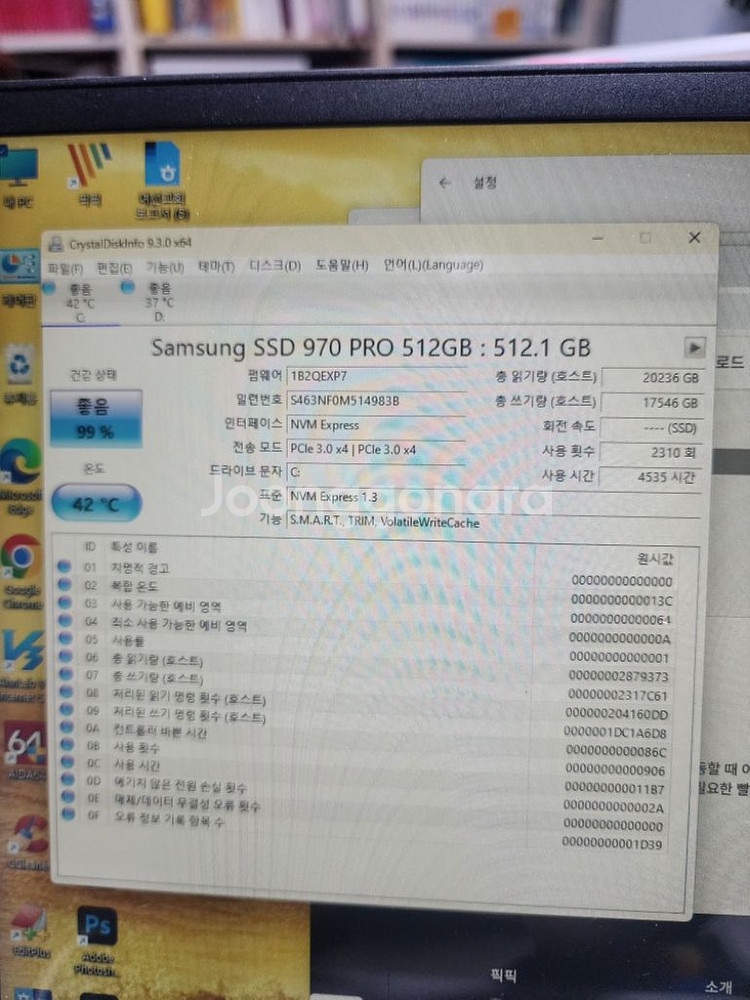750x1000 pixels.
Task: Click the status dot for 05 사용률
Action: pos(66,637)
